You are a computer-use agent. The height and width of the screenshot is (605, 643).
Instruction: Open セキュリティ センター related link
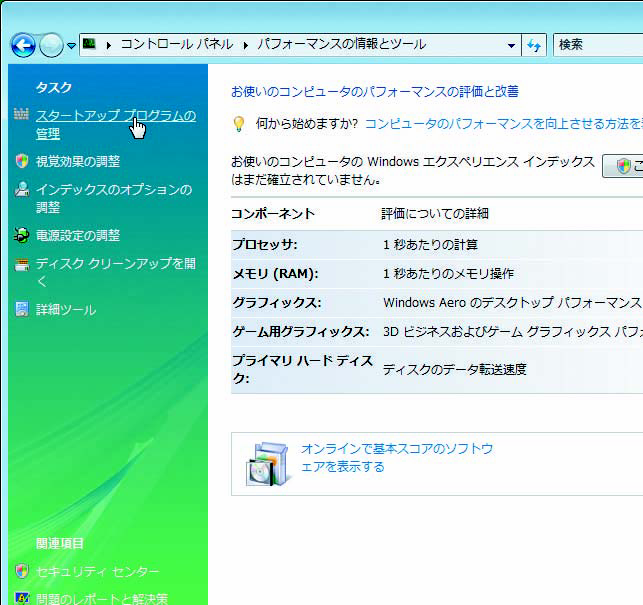tap(98, 571)
